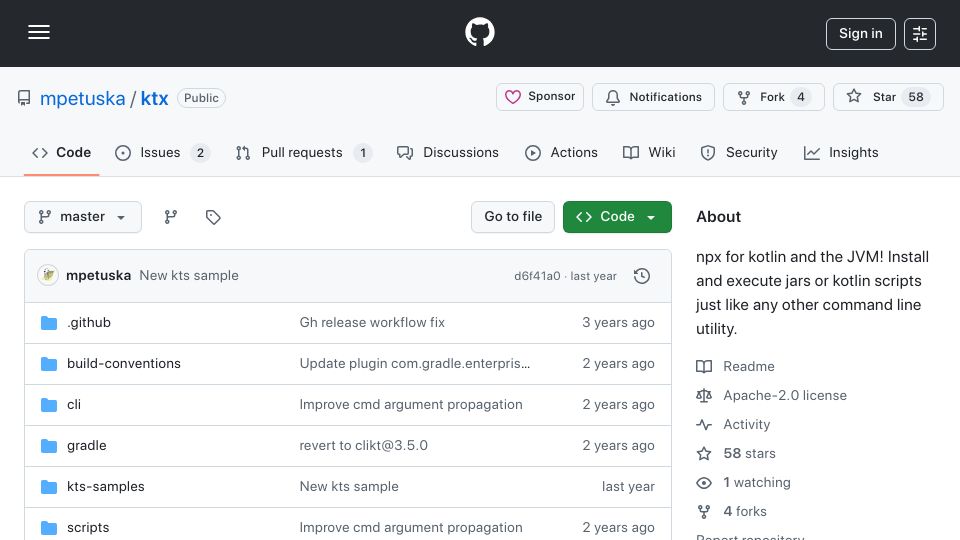This screenshot has height=540, width=960.
Task: Click the folder icon beside scripts
Action: pos(49,528)
